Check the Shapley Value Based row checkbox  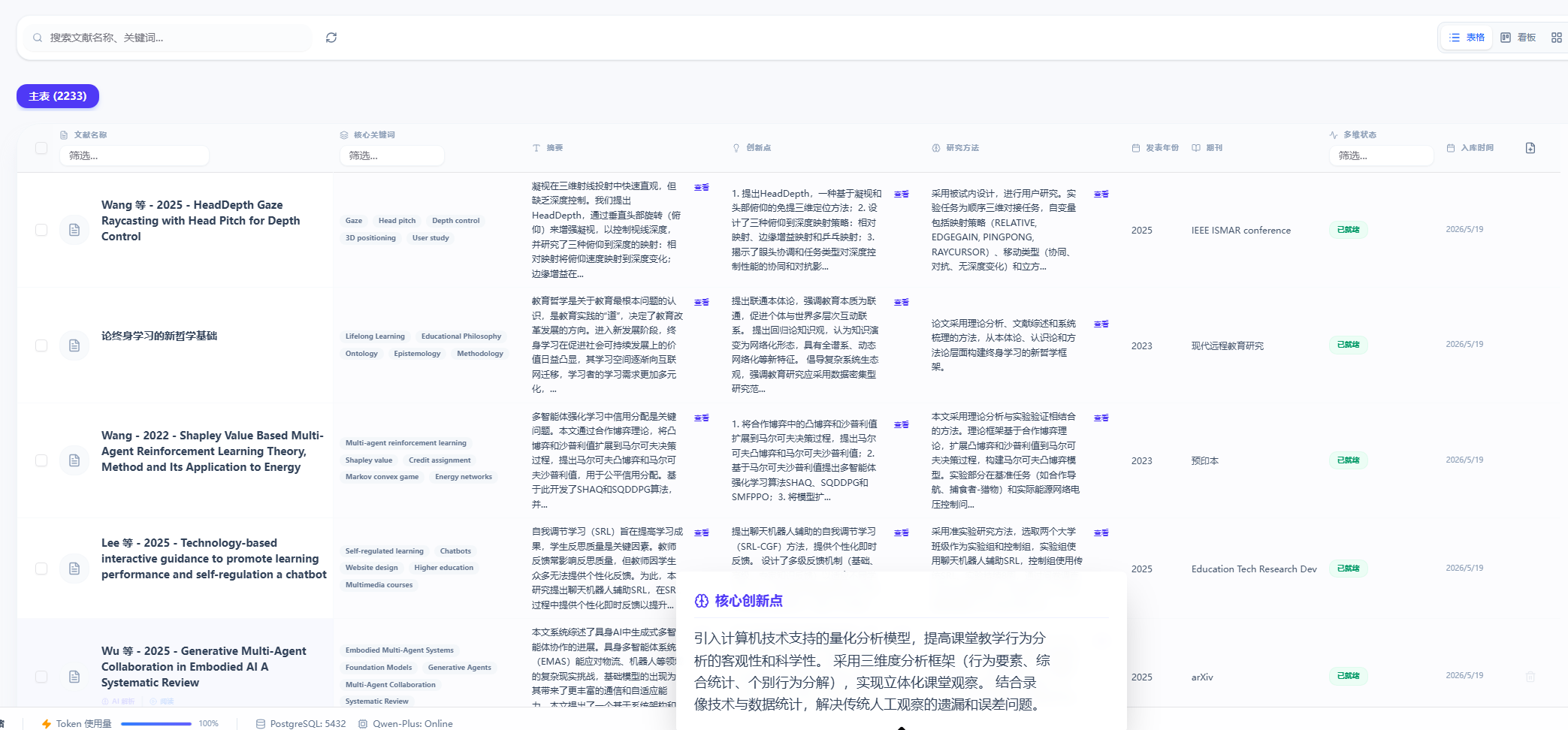(x=41, y=460)
